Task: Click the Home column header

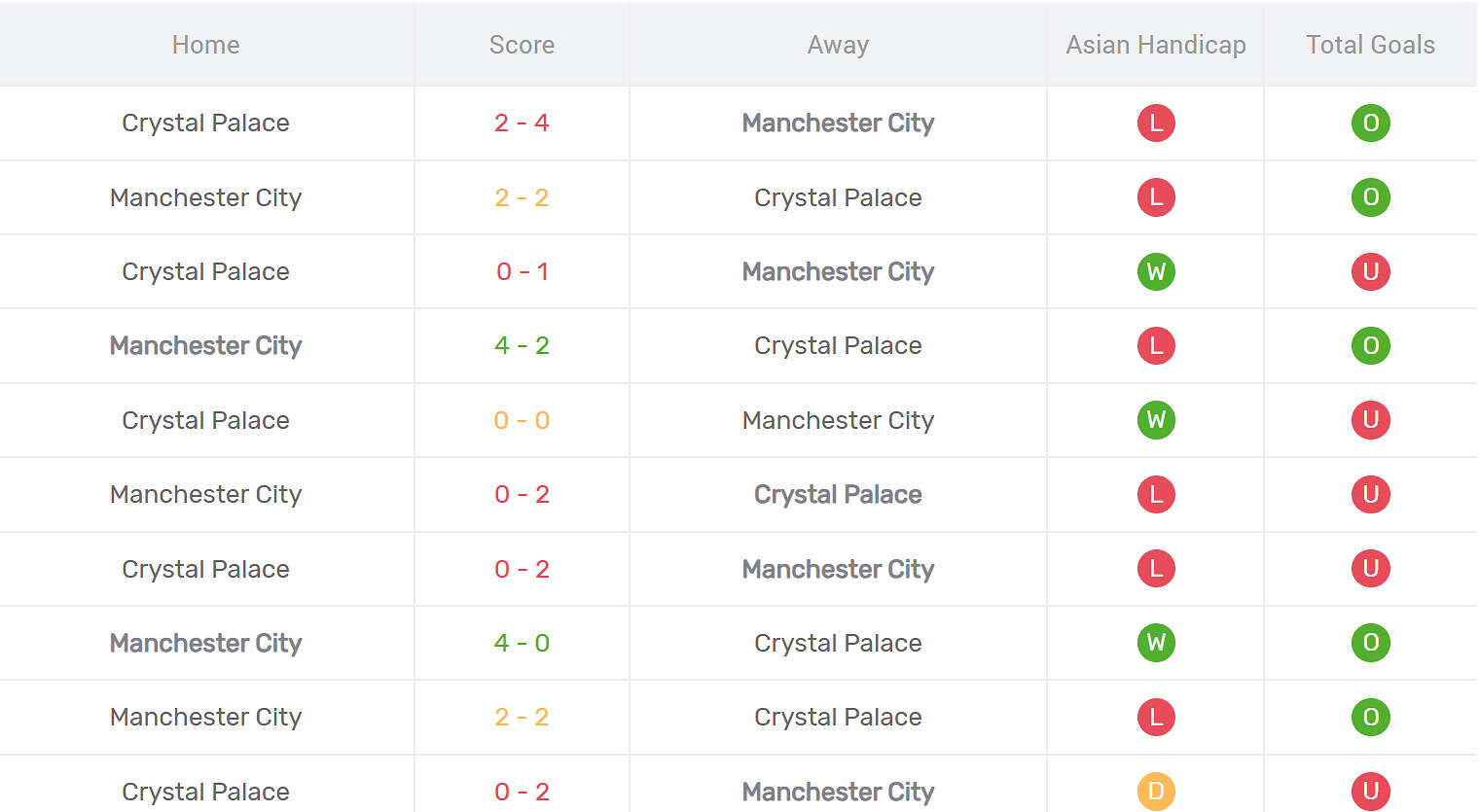Action: click(205, 45)
